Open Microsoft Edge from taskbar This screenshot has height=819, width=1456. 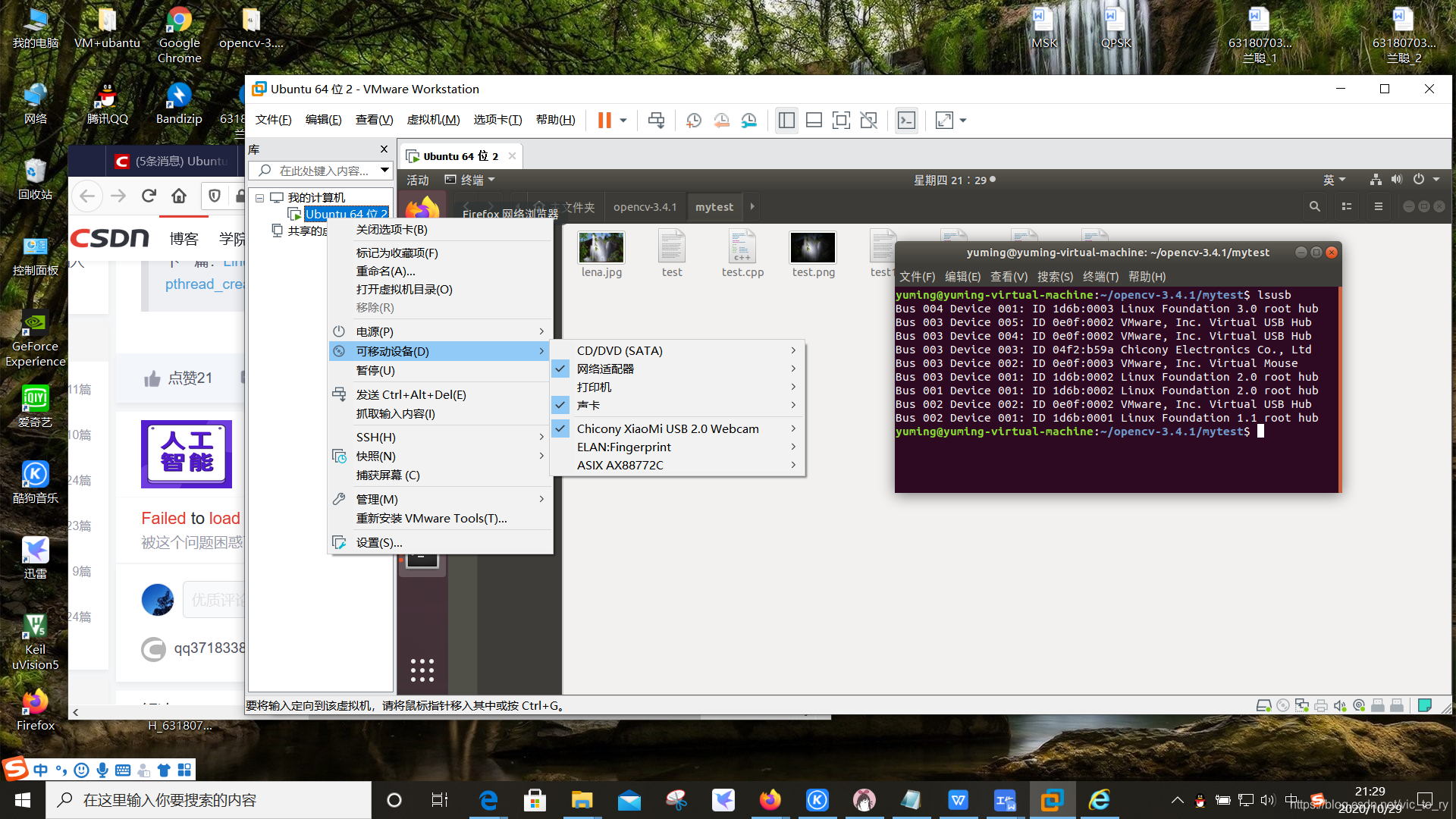[488, 800]
